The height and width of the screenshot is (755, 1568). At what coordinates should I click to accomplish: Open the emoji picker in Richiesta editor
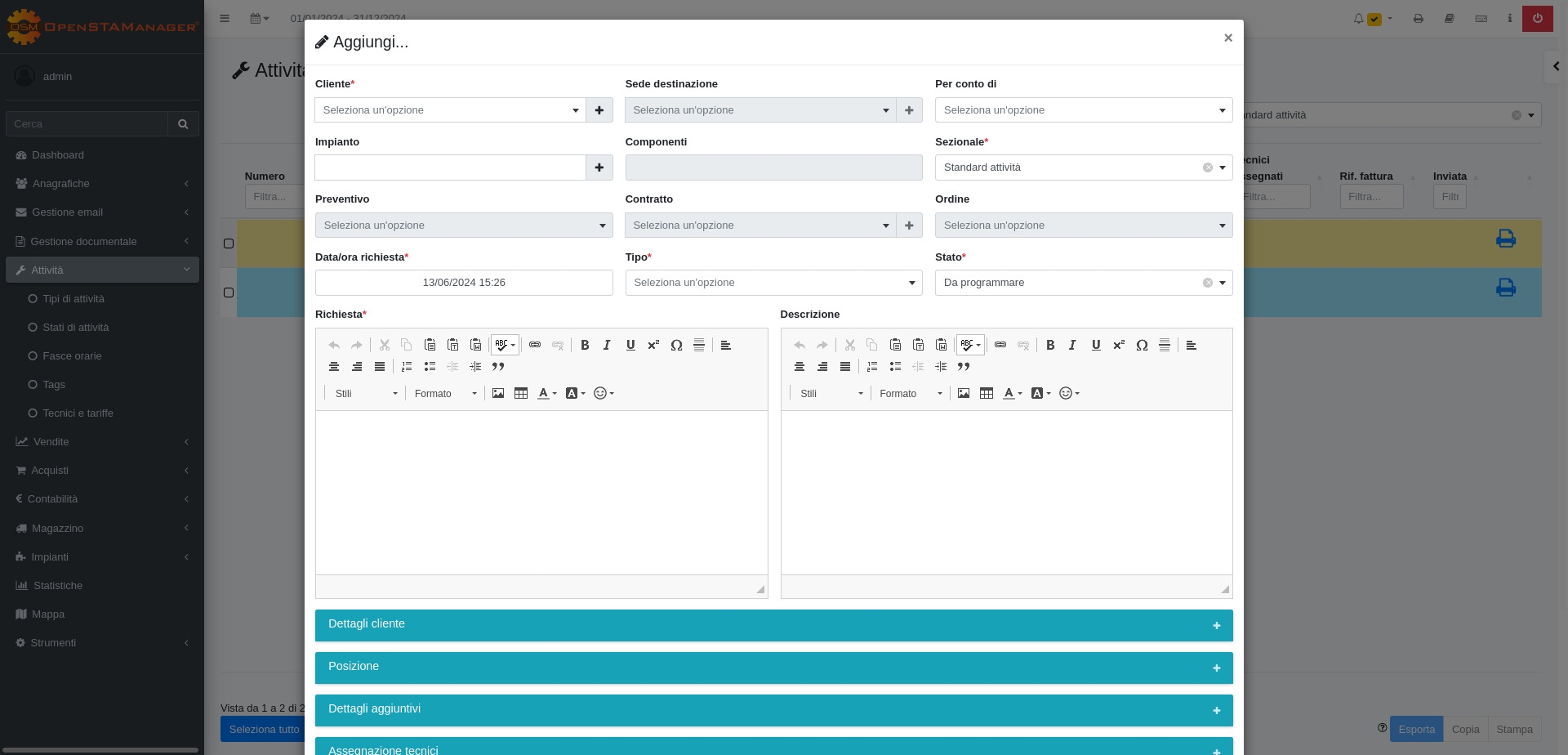click(603, 393)
